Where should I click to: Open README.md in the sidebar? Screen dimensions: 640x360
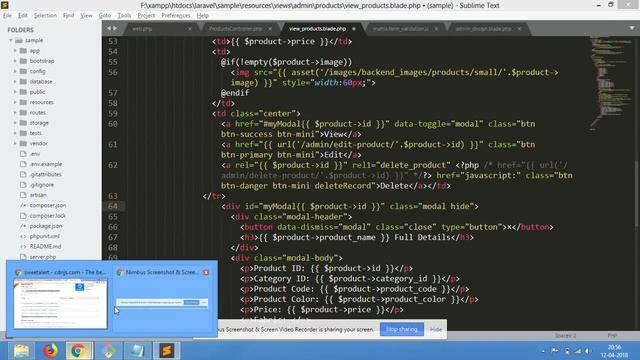coord(45,247)
